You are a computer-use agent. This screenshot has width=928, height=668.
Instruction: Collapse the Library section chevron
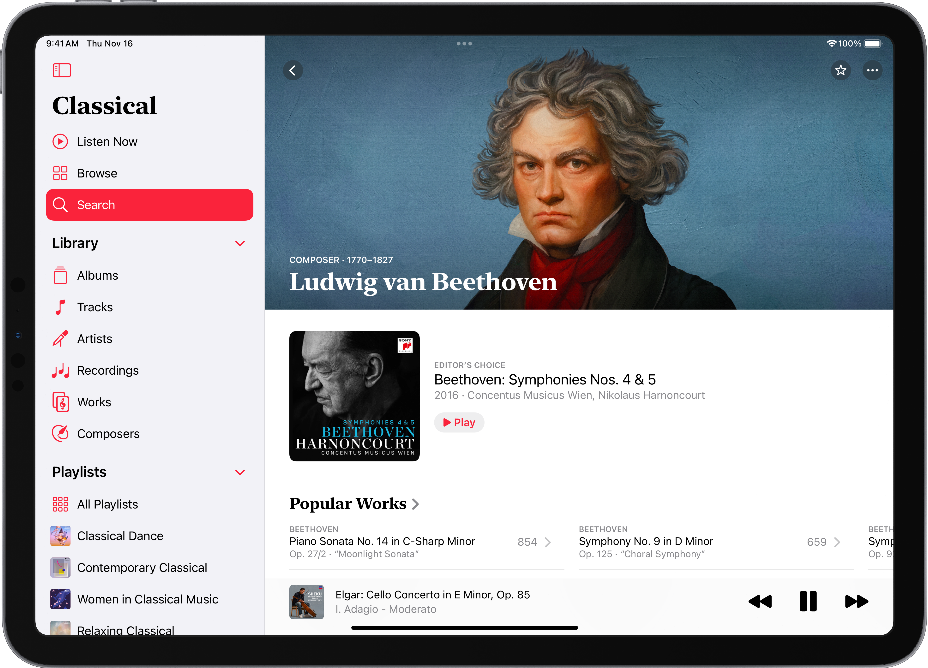click(240, 244)
